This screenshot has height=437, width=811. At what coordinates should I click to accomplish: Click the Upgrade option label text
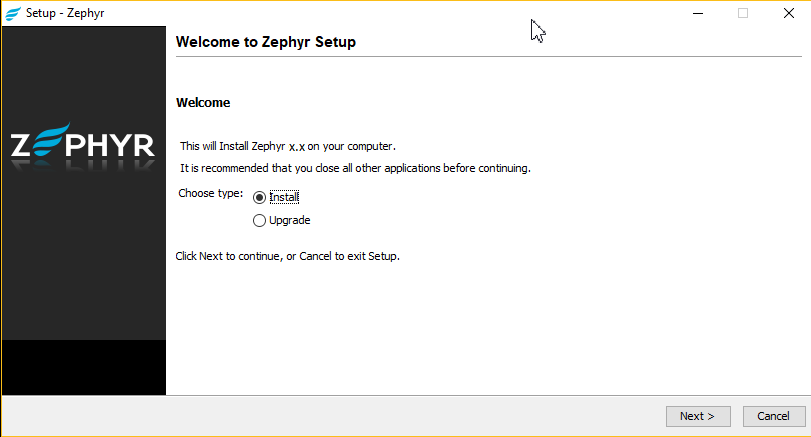pyautogui.click(x=289, y=220)
